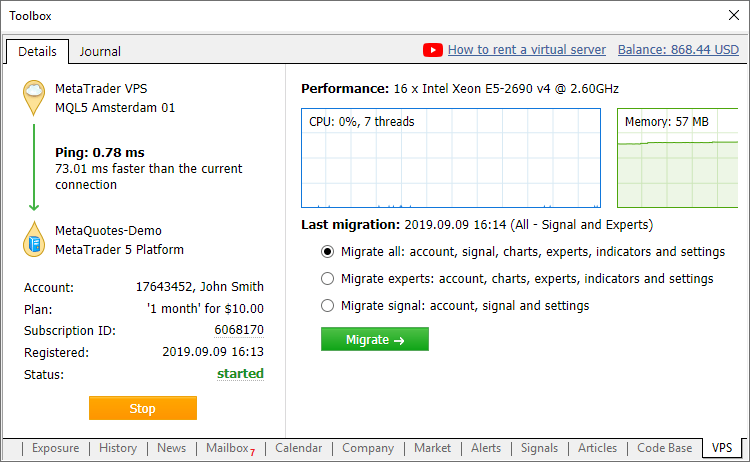This screenshot has height=462, width=750.
Task: Click the MetaTrader VPS cloud pin icon
Action: tap(35, 96)
